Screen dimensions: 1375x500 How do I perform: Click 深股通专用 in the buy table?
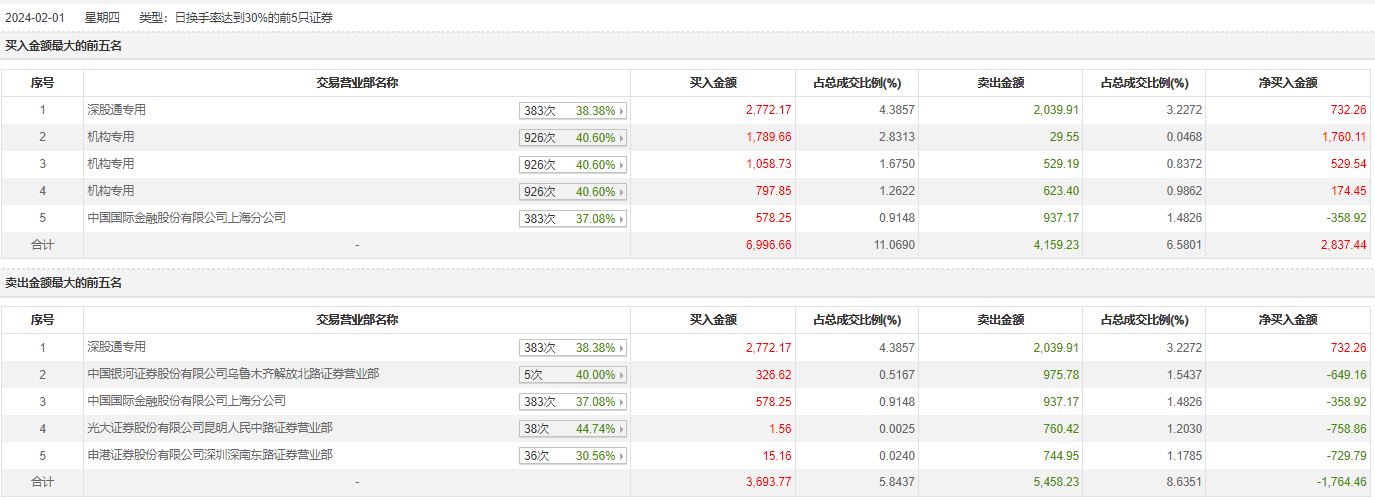point(116,110)
